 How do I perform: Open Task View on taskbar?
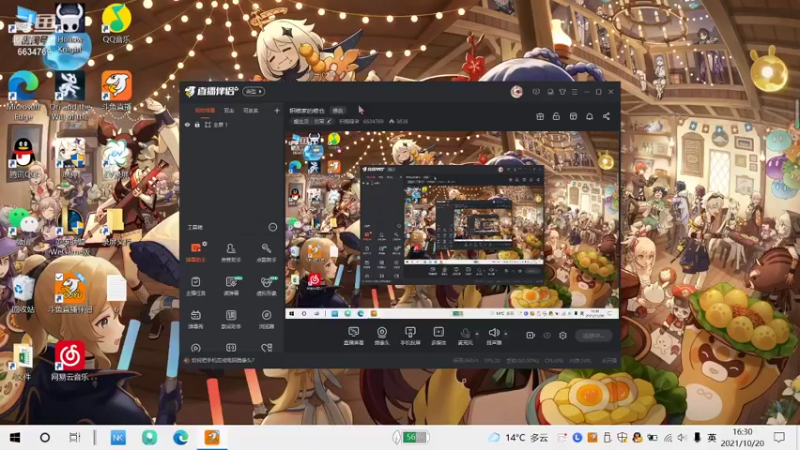pos(74,437)
